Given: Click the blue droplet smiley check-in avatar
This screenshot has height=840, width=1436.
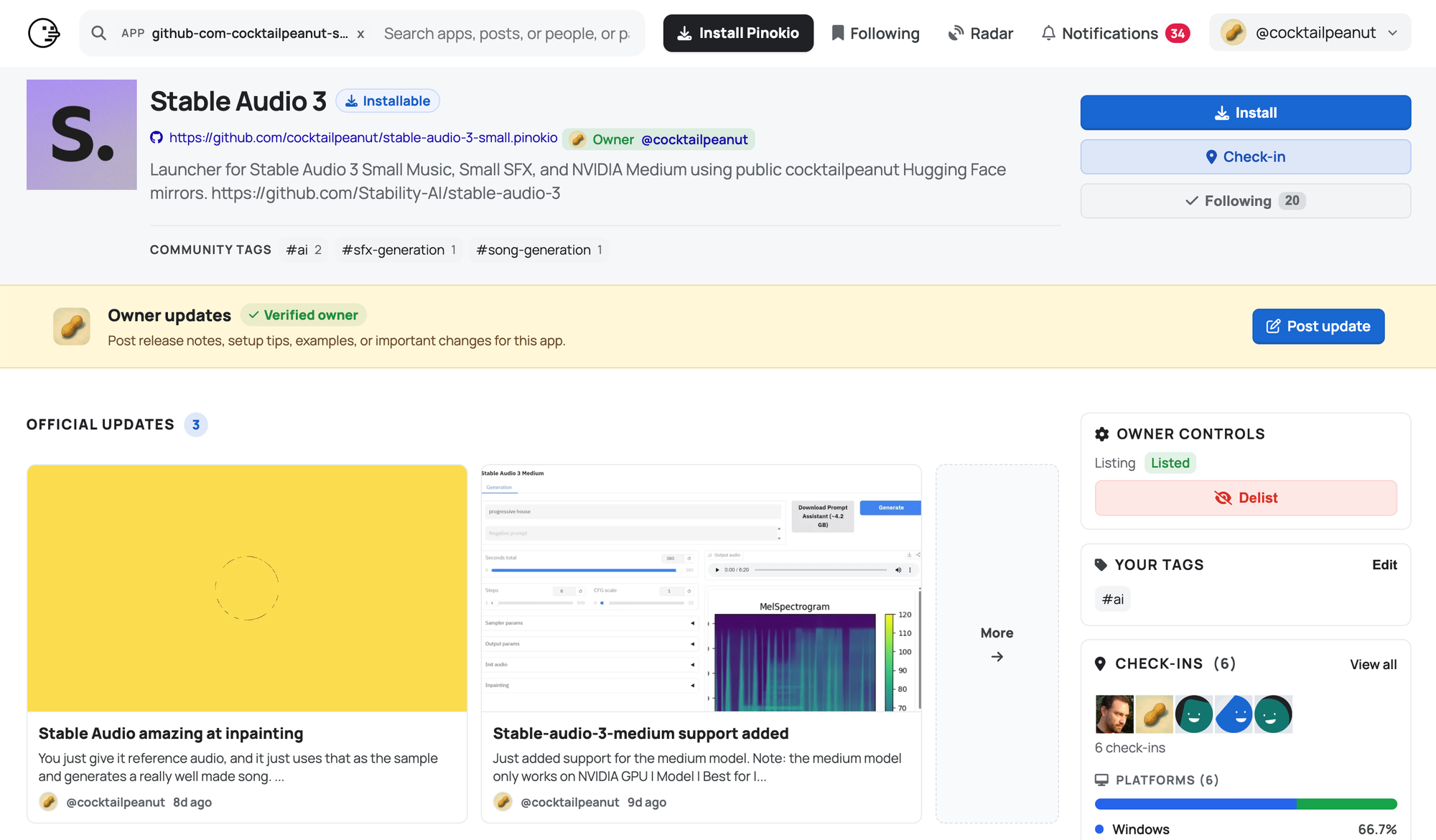Looking at the screenshot, I should (x=1234, y=714).
